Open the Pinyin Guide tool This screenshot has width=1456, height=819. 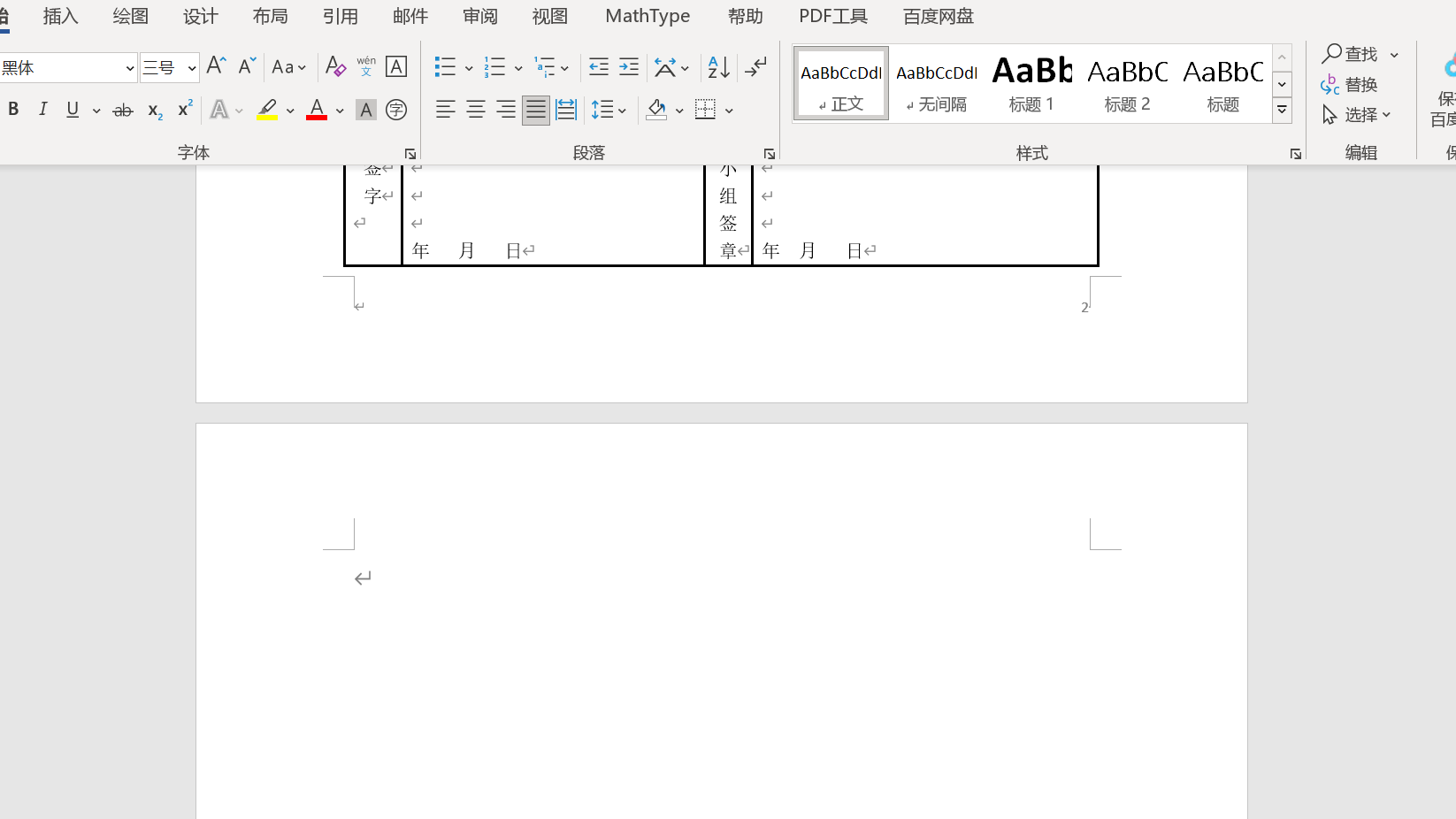click(x=365, y=65)
